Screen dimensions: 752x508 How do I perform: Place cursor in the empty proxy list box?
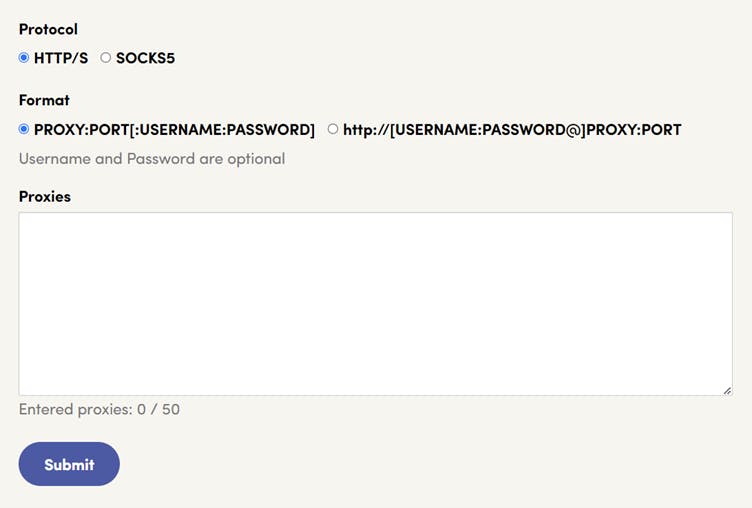pyautogui.click(x=375, y=303)
